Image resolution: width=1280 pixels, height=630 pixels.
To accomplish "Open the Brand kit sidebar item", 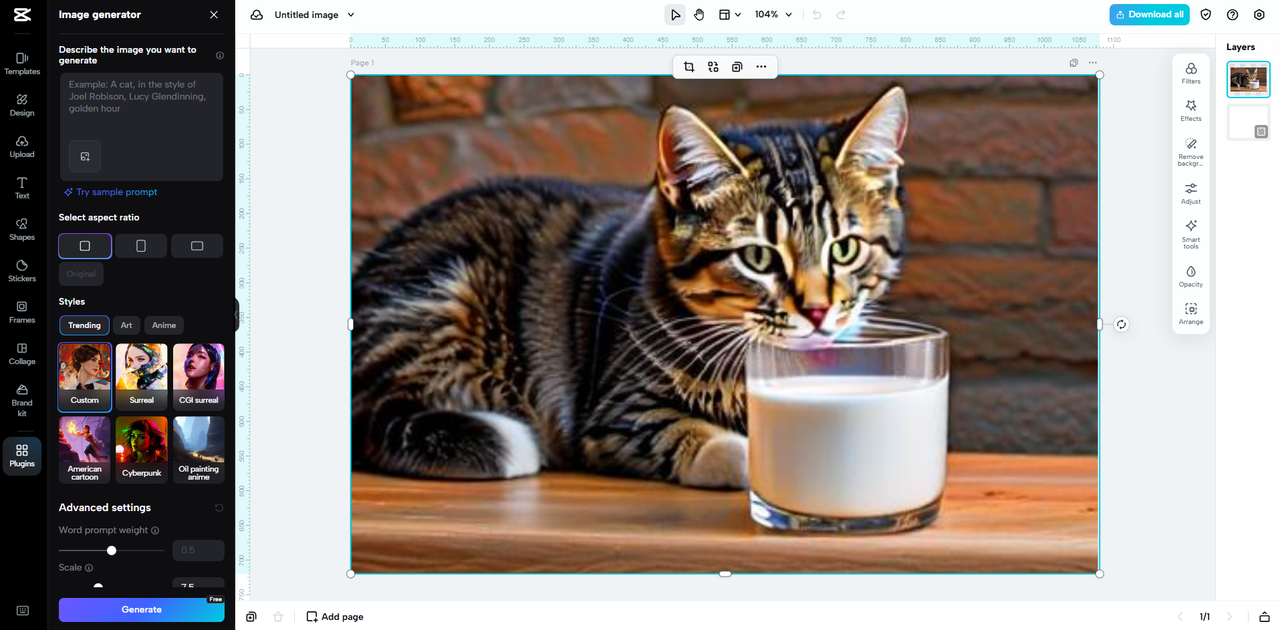I will click(x=22, y=399).
